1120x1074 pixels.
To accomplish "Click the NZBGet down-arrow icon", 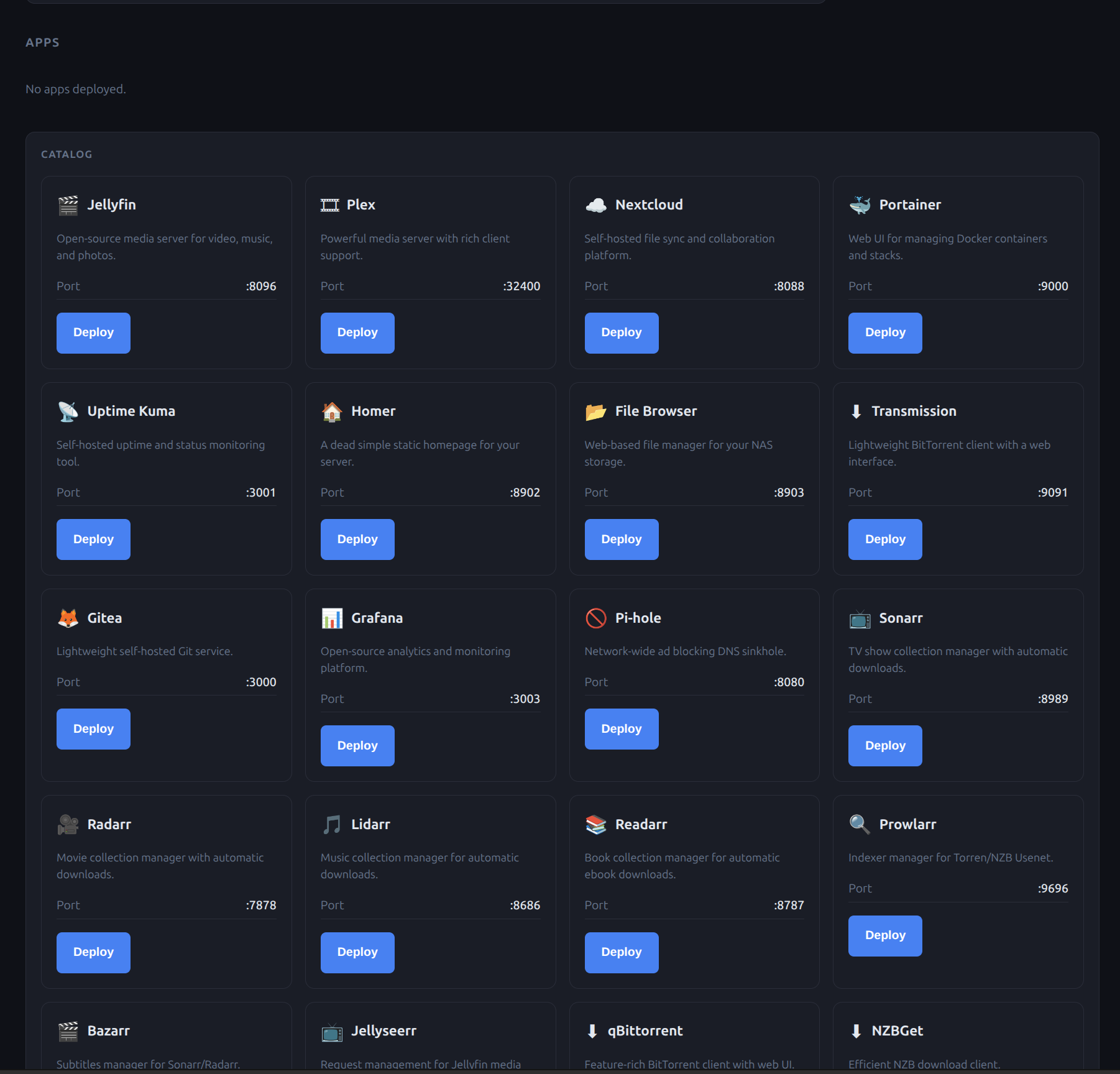I will 856,1031.
